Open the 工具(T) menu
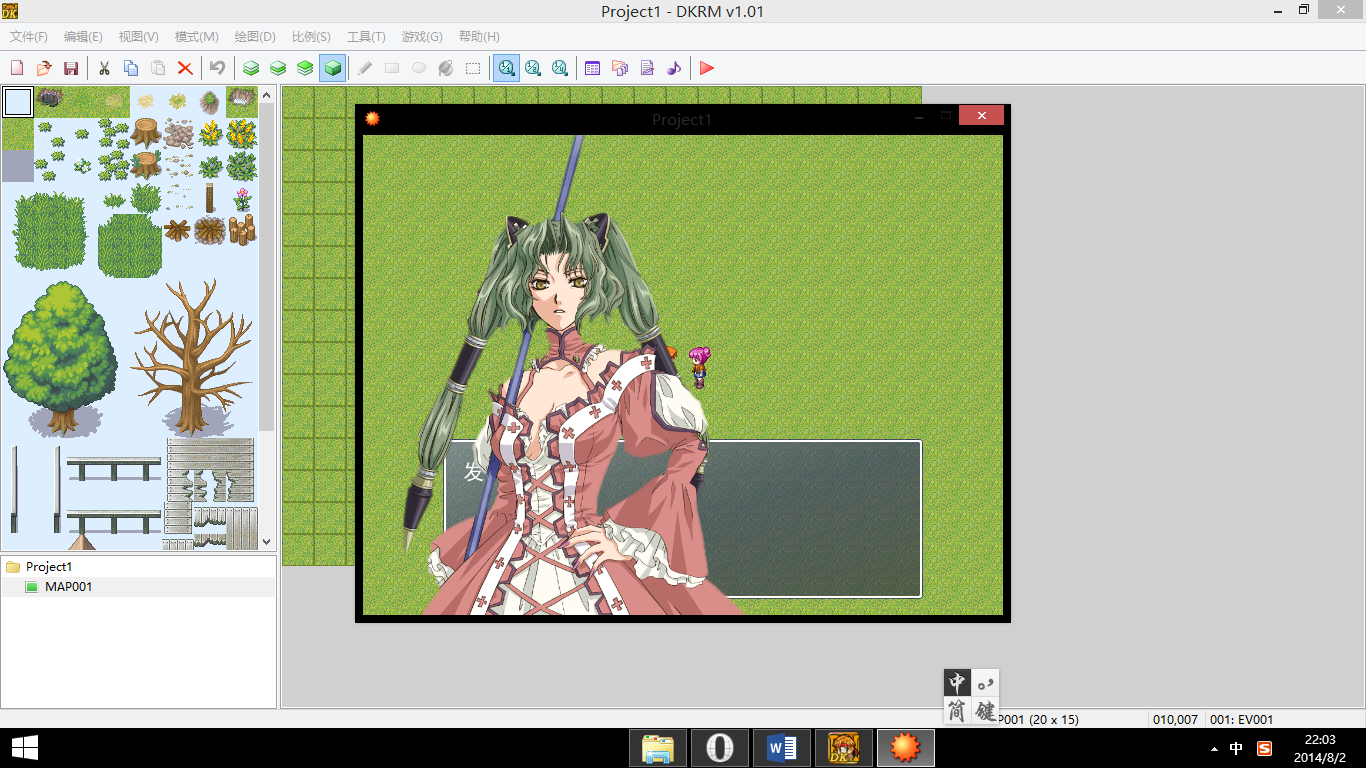 [x=366, y=37]
